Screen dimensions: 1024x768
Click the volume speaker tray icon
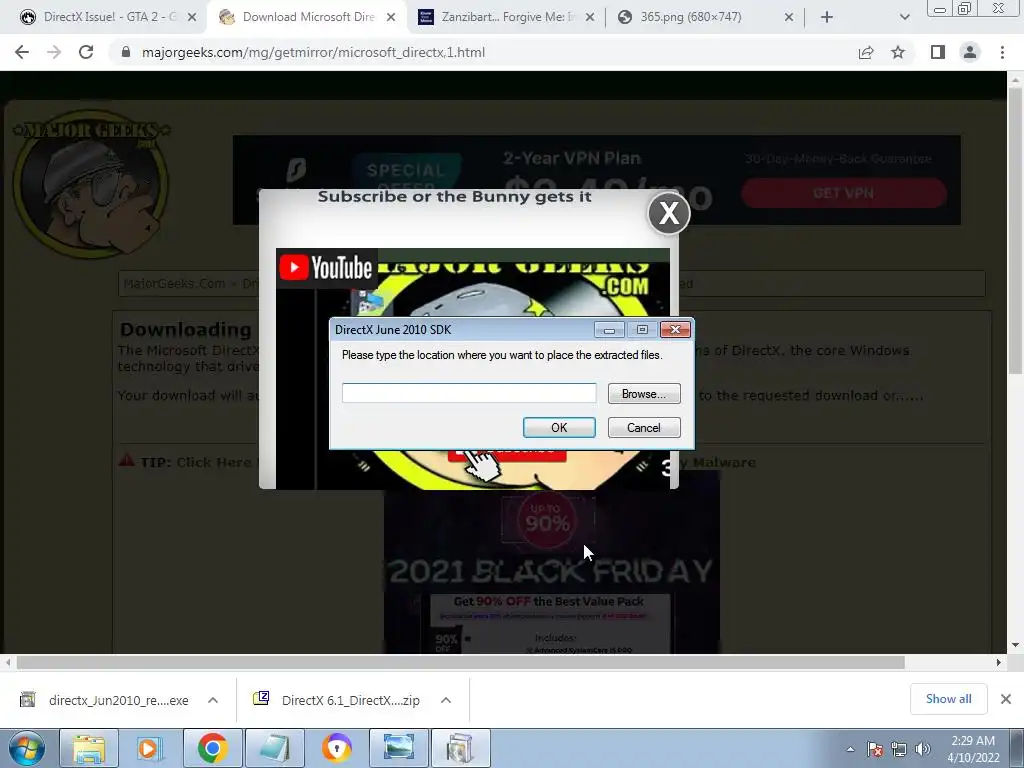[923, 749]
